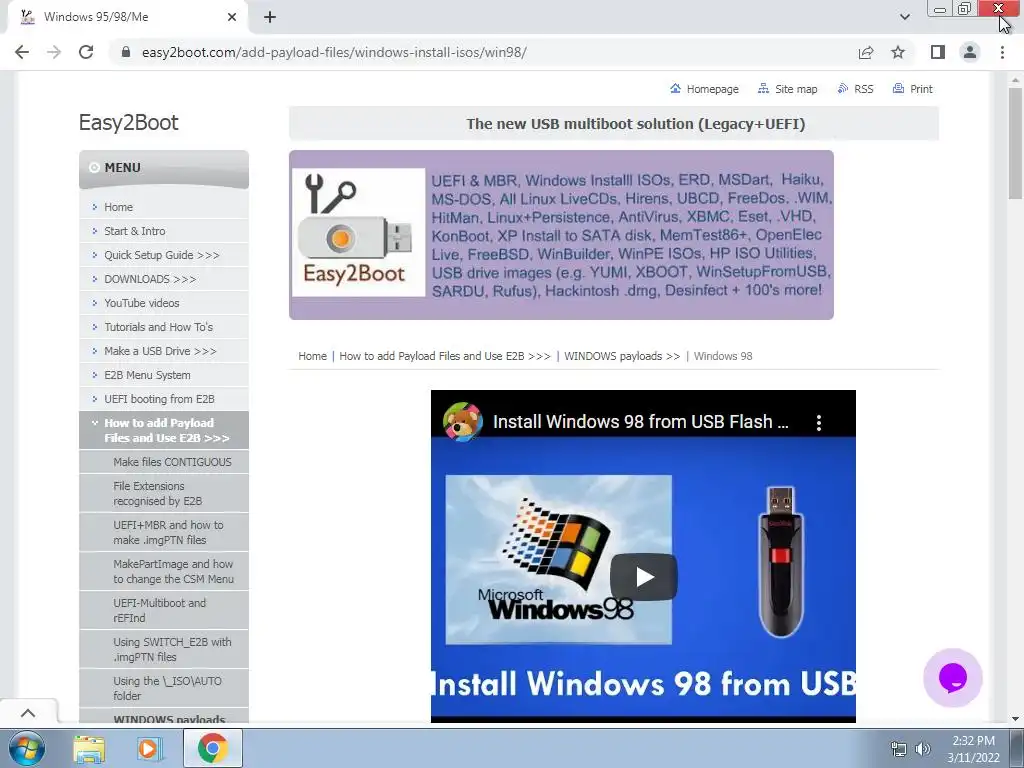Click the bear channel avatar on video

point(462,422)
